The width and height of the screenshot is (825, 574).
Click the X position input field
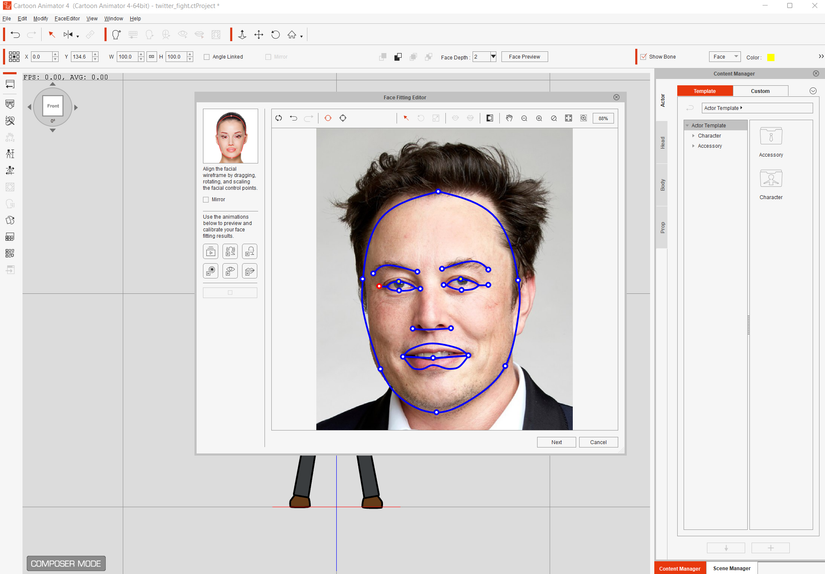point(42,56)
